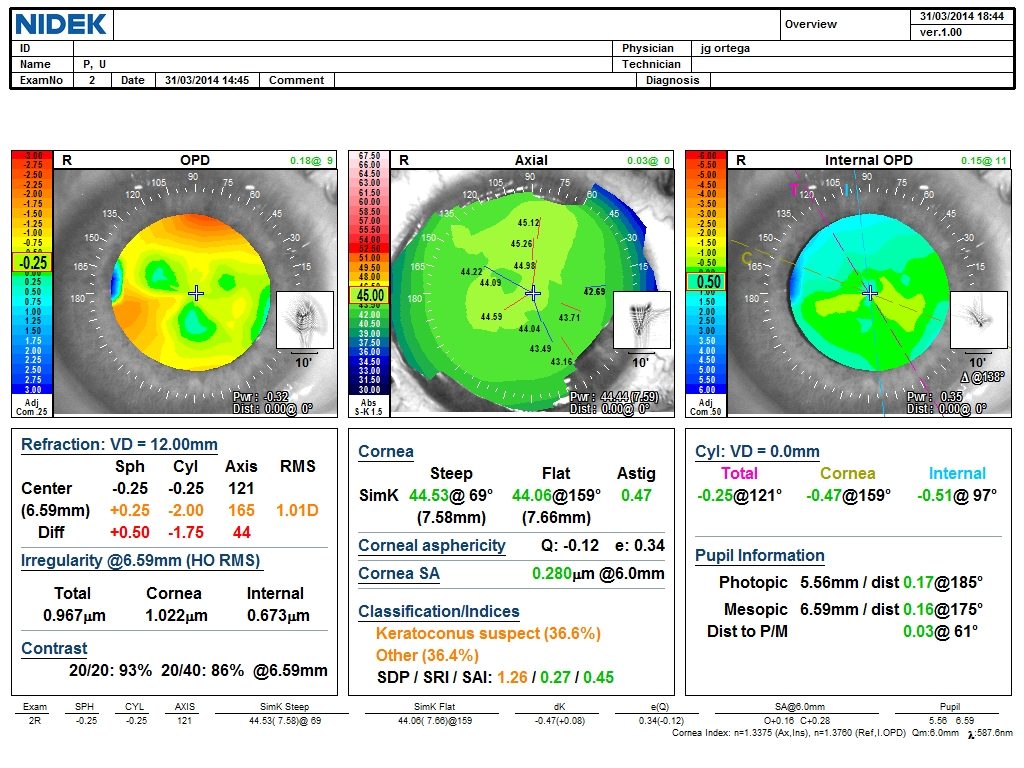Open the Axial map inset thumbnail
This screenshot has height=768, width=1024.
point(642,320)
